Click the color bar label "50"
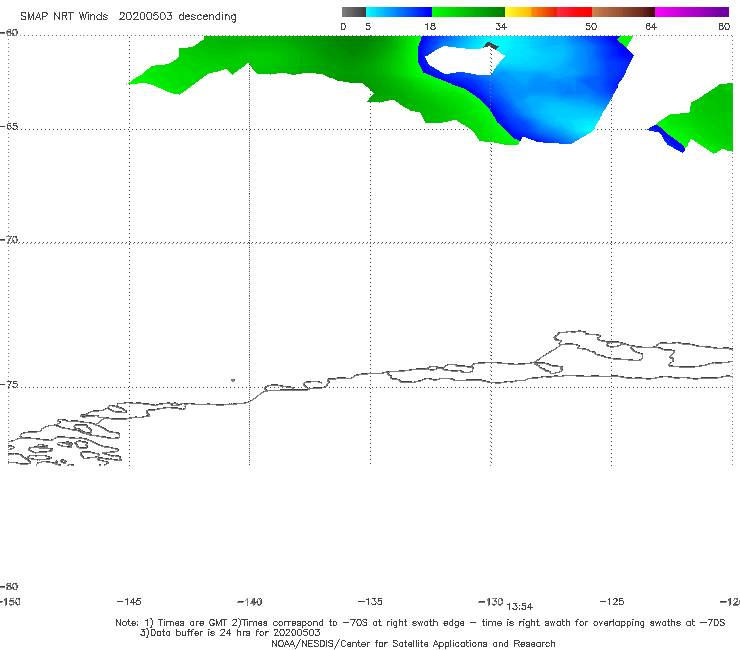This screenshot has height=650, width=740. click(x=591, y=26)
